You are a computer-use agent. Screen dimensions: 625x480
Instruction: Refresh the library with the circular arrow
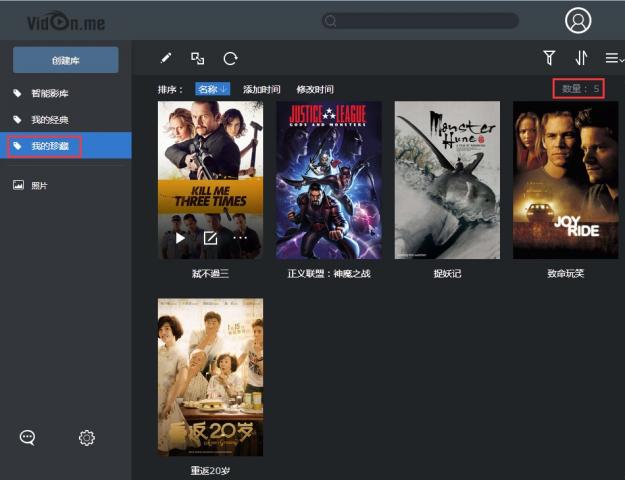pos(230,59)
